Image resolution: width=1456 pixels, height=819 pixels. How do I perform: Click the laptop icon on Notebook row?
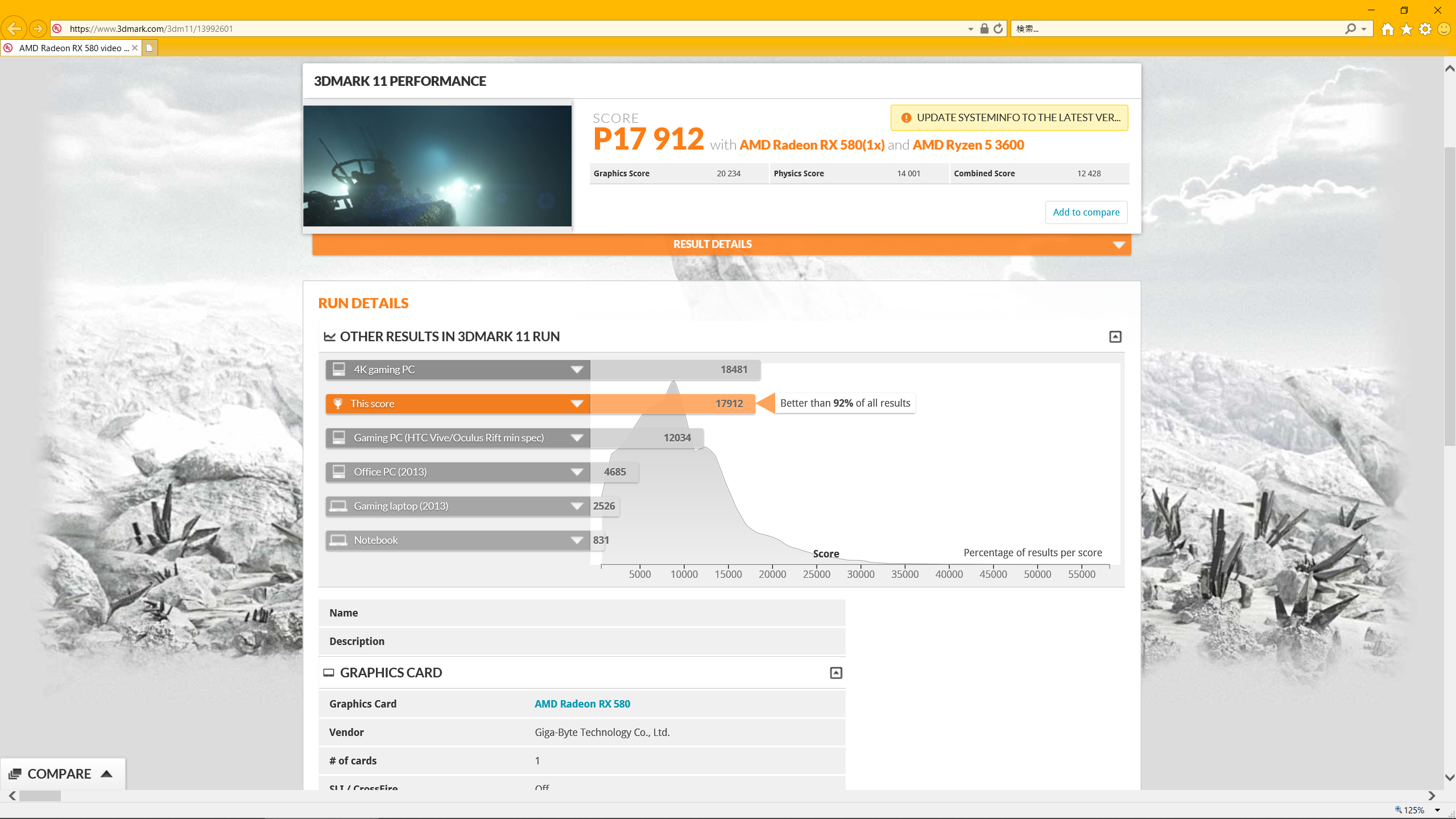(338, 540)
